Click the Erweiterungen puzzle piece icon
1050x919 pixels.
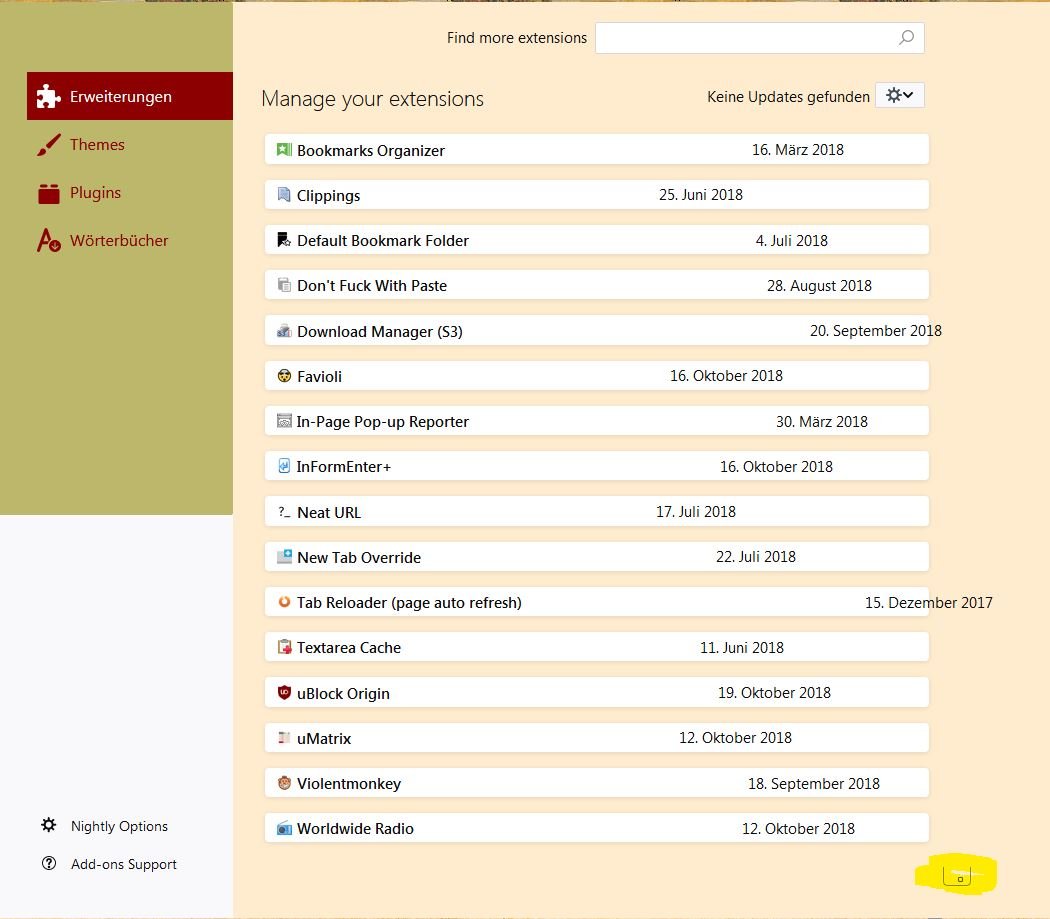tap(48, 96)
